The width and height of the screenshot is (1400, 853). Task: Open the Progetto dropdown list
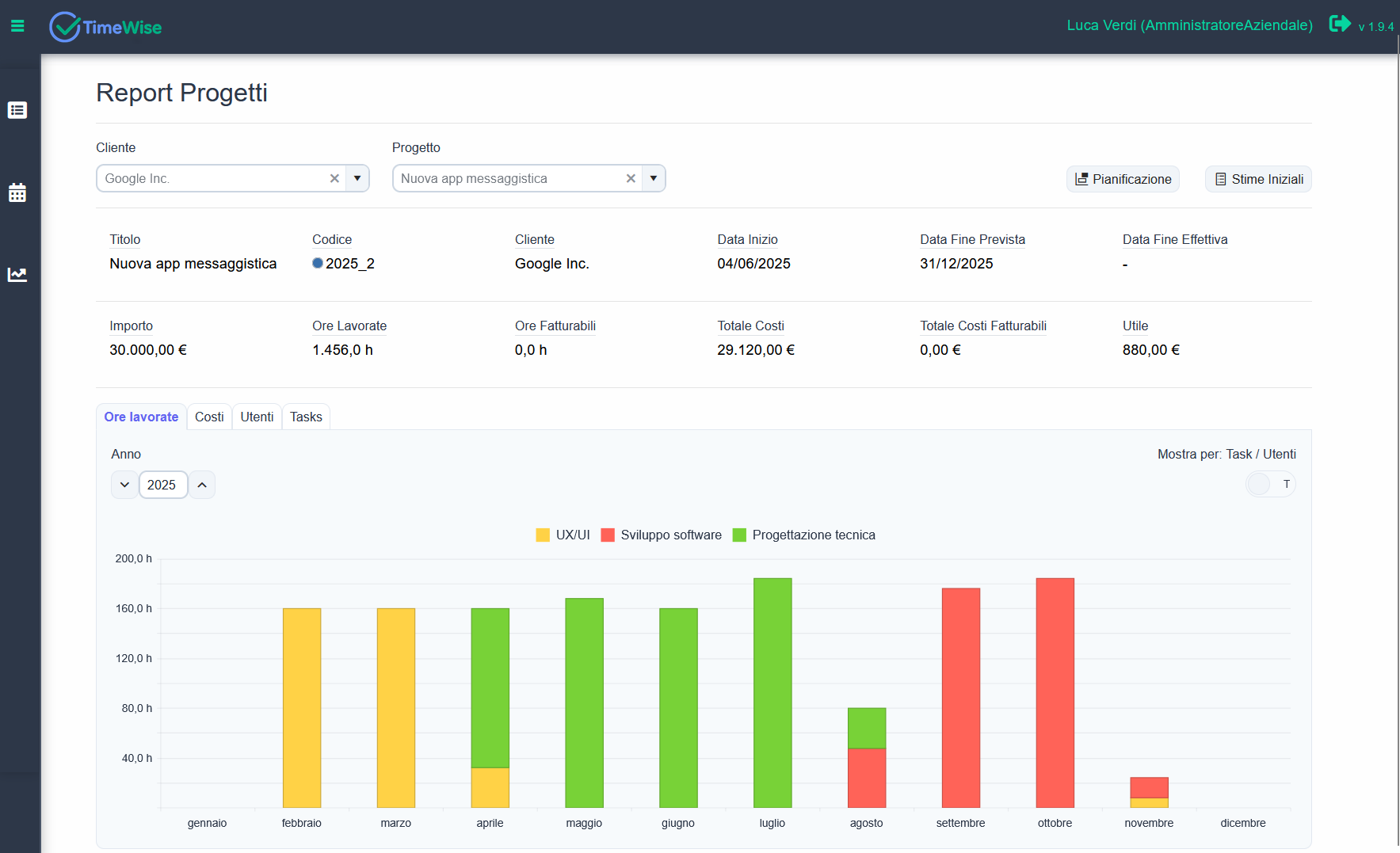click(x=654, y=178)
